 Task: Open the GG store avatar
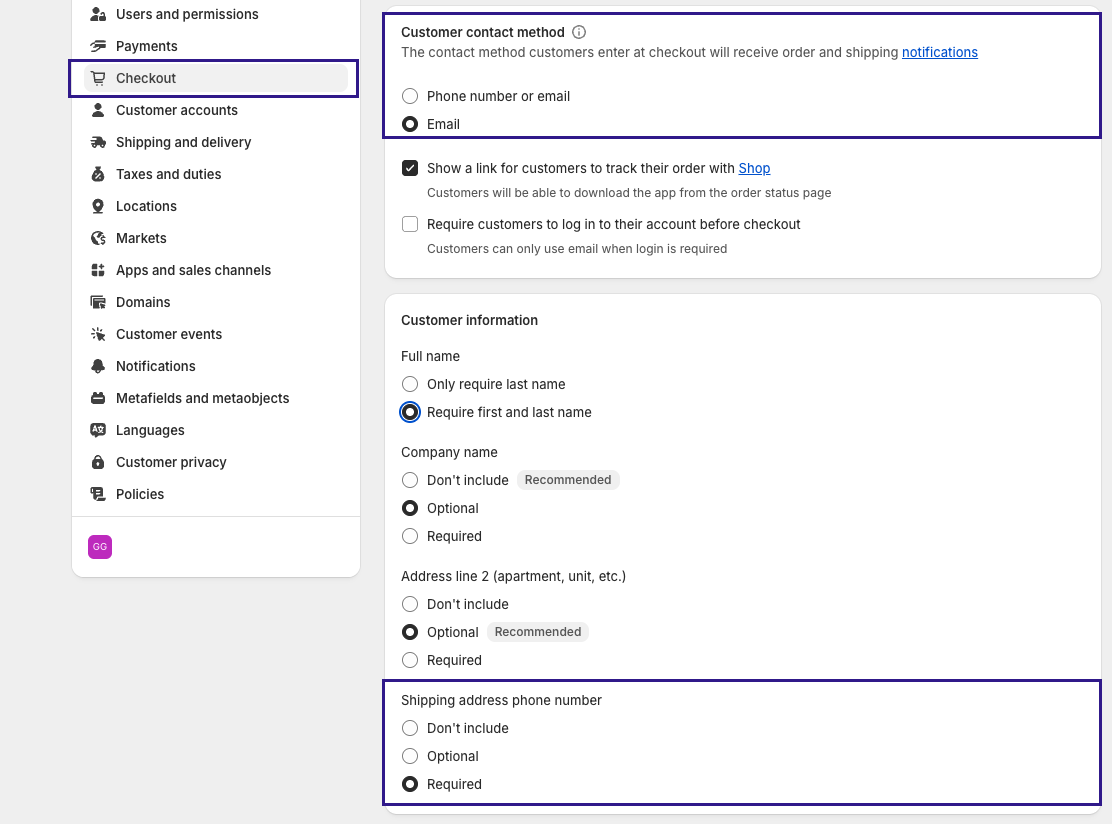(100, 547)
